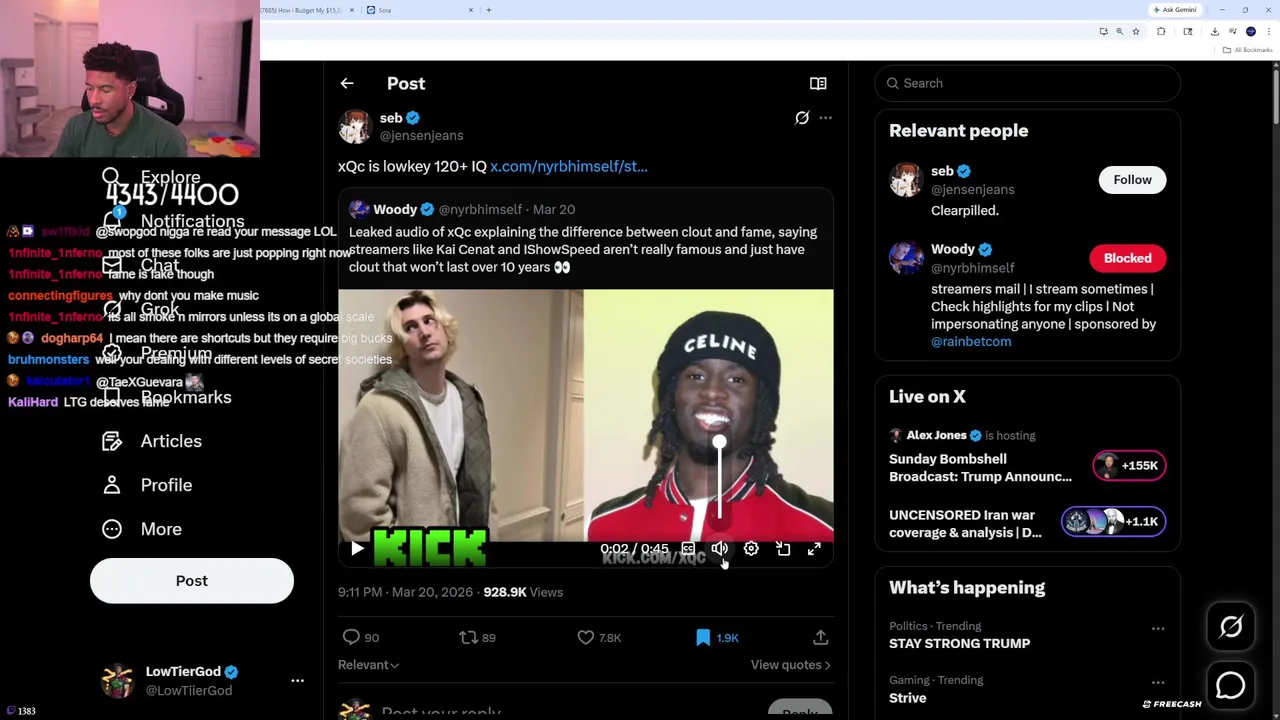Open the browser zoom magnifier icon
Viewport: 1280px width, 720px height.
(x=1119, y=32)
